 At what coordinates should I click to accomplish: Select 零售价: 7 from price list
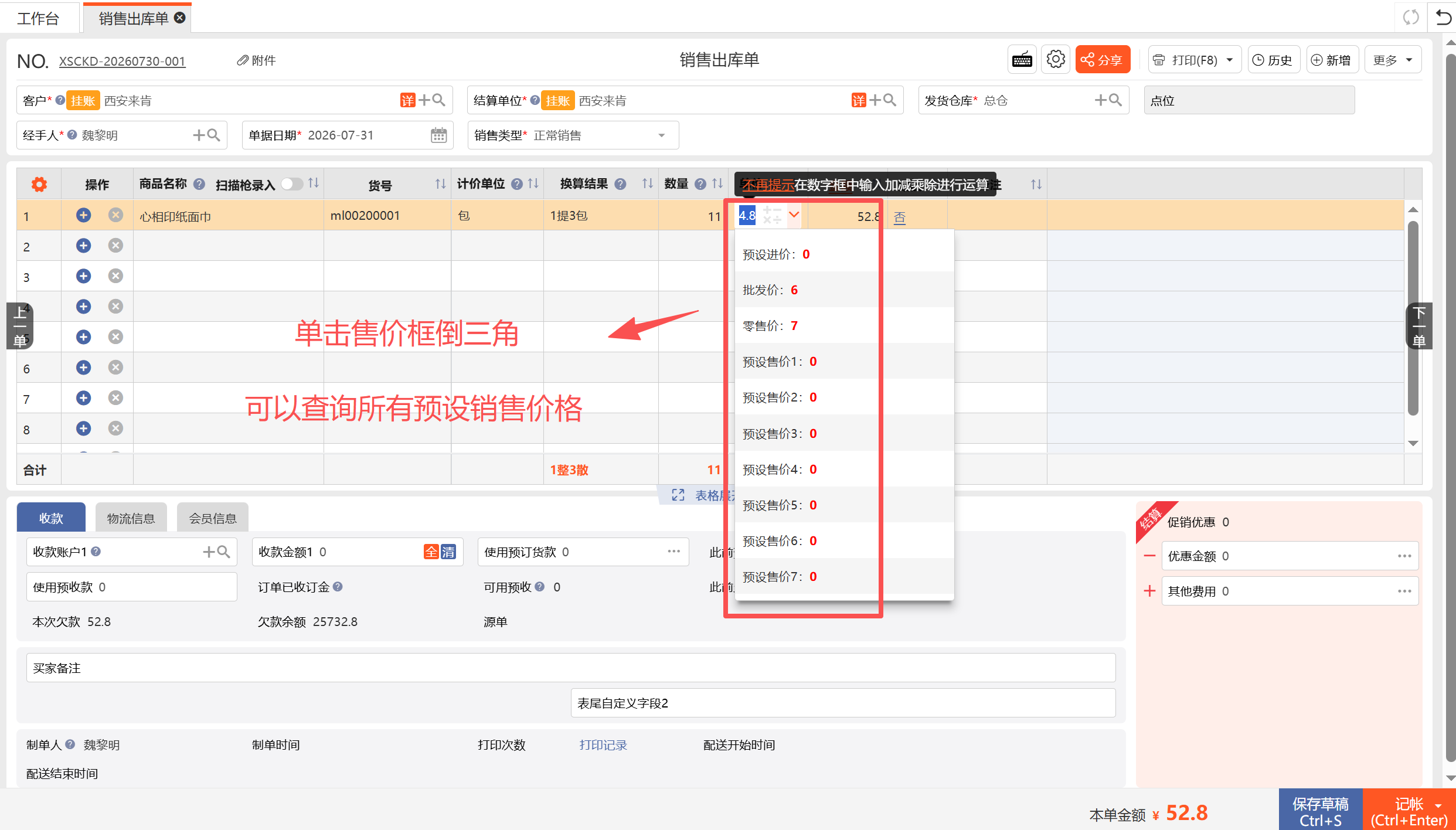[844, 326]
